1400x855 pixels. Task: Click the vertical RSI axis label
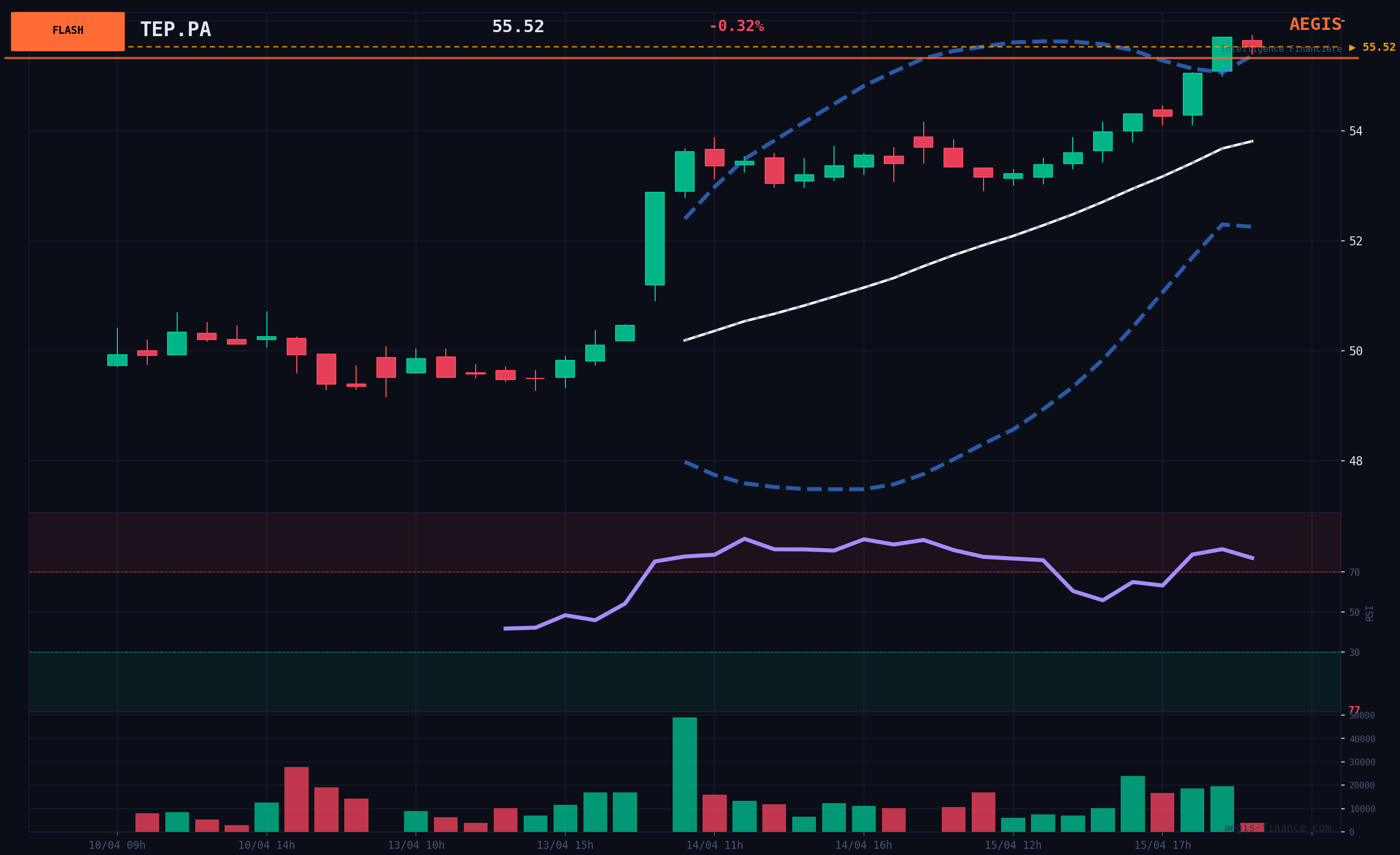[1369, 612]
